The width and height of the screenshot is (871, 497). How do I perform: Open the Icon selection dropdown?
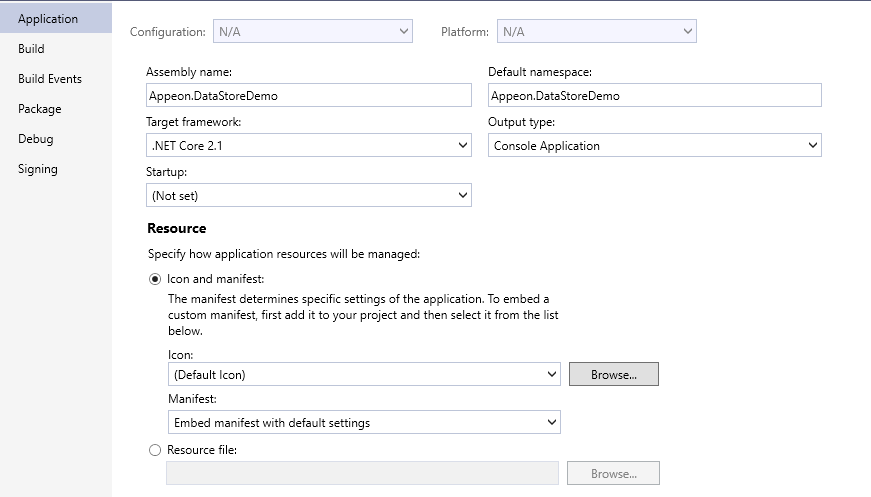tap(364, 374)
